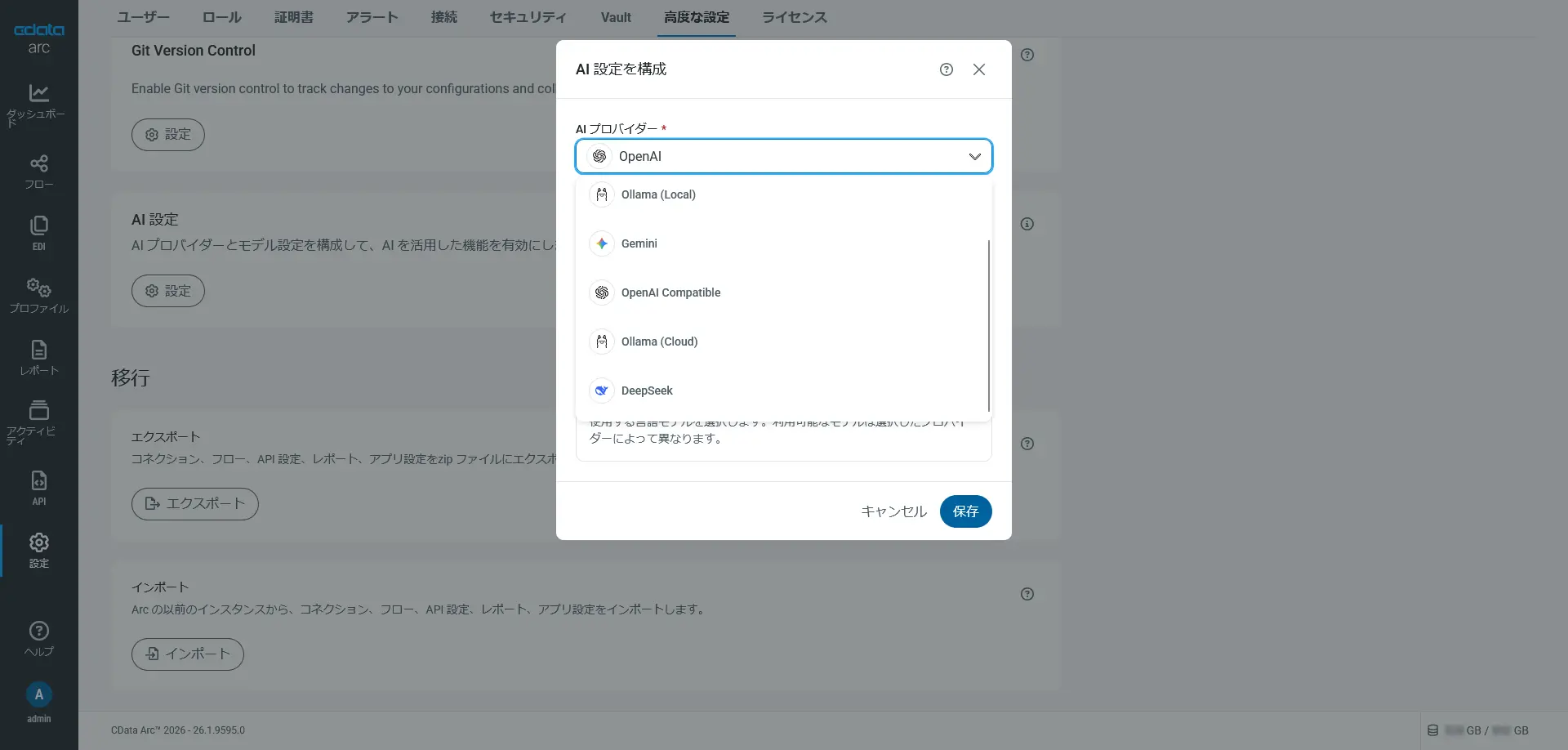Viewport: 1568px width, 750px height.
Task: Click the CData Arc logo
Action: (38, 37)
